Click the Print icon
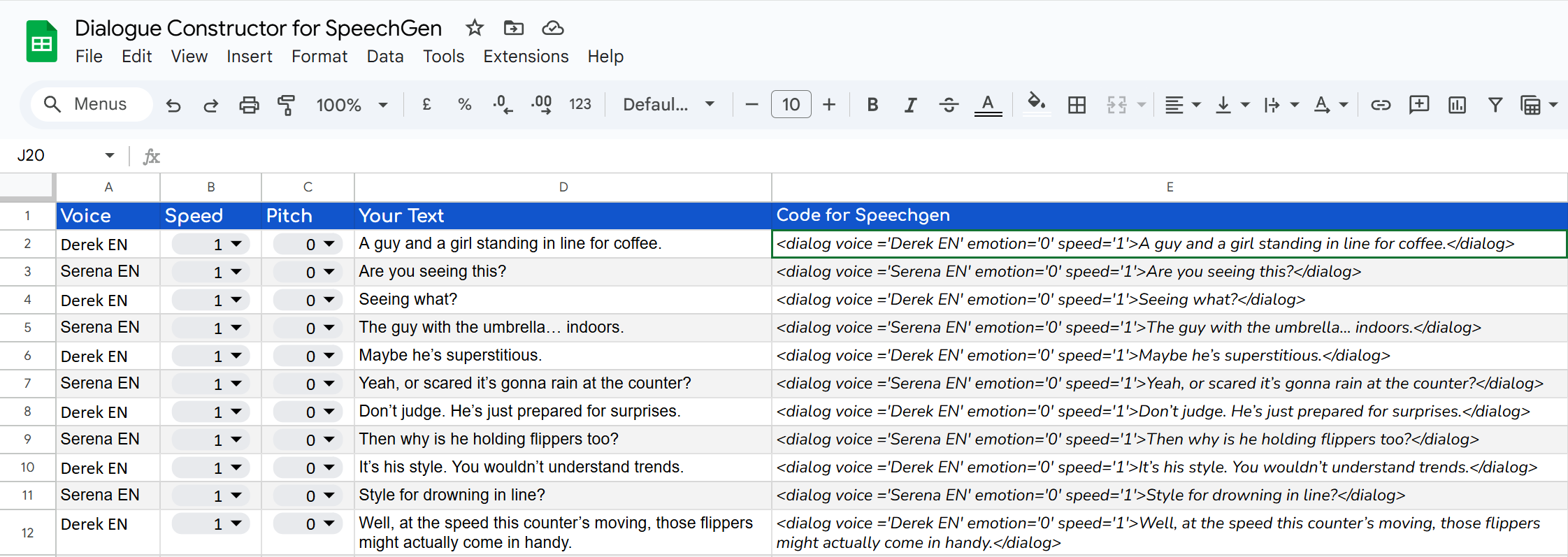This screenshot has width=1568, height=557. point(249,105)
